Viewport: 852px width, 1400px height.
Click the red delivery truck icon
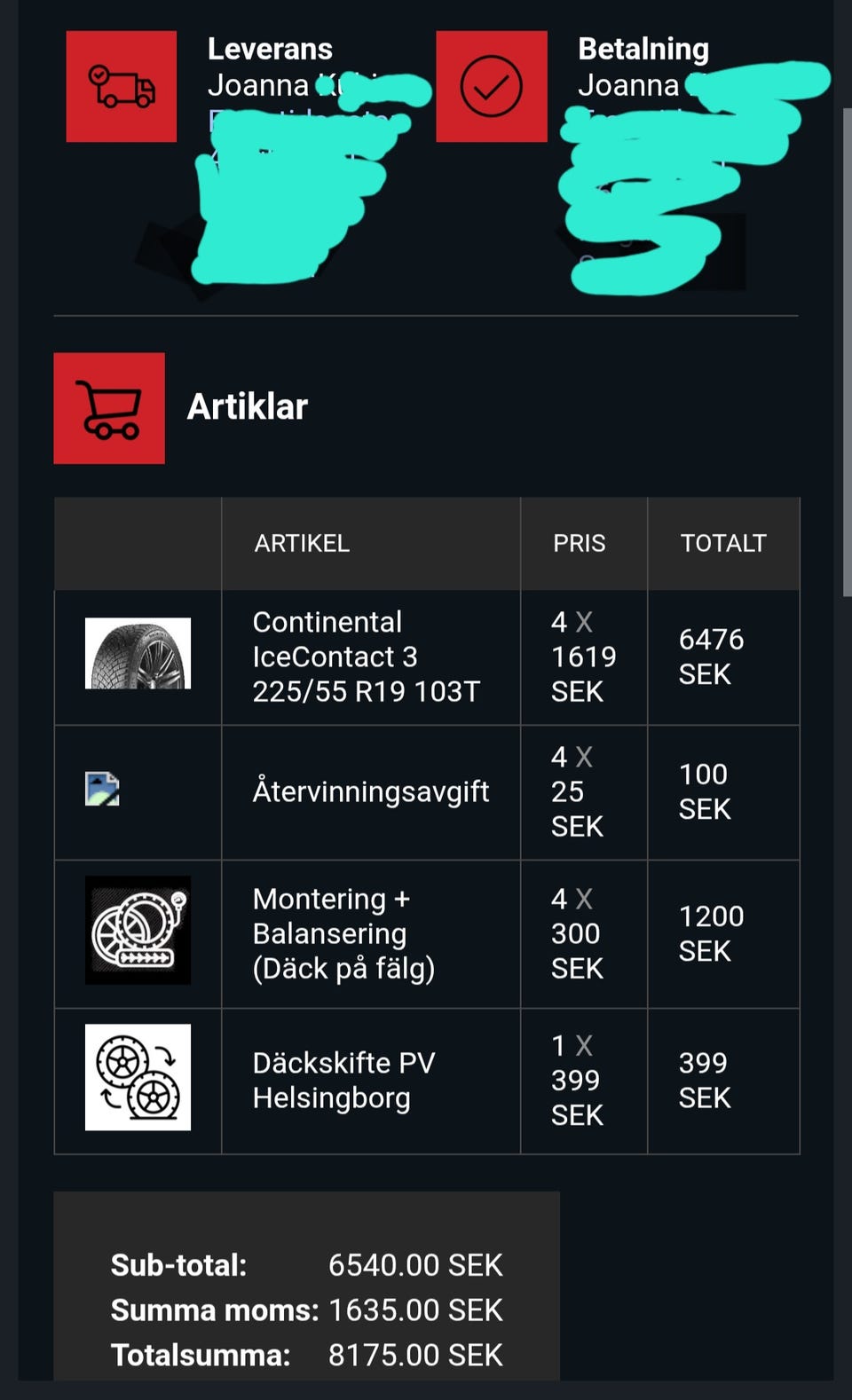point(122,87)
